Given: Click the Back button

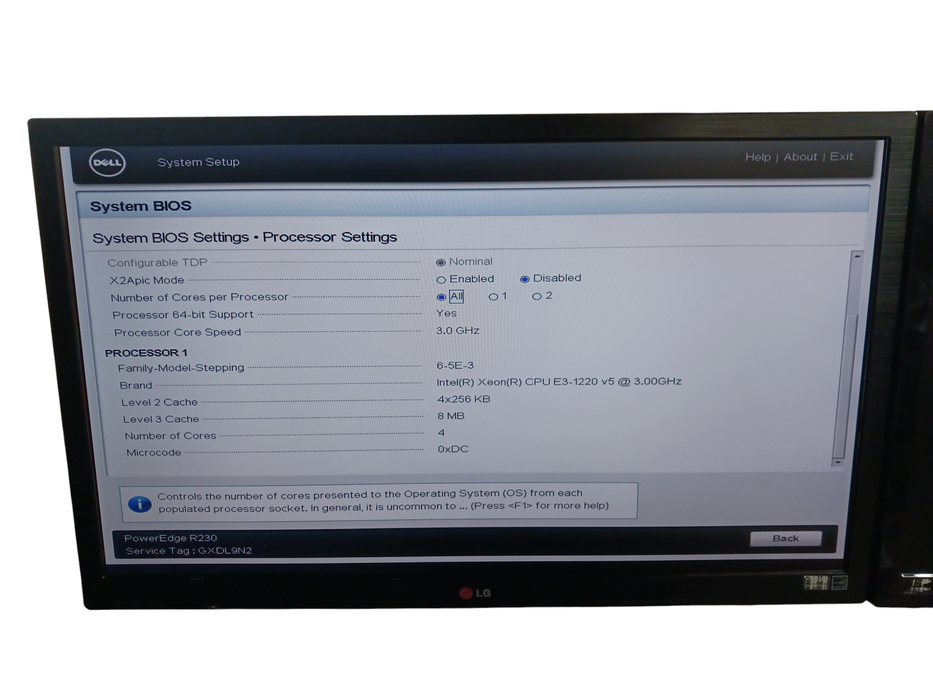Looking at the screenshot, I should pyautogui.click(x=785, y=538).
